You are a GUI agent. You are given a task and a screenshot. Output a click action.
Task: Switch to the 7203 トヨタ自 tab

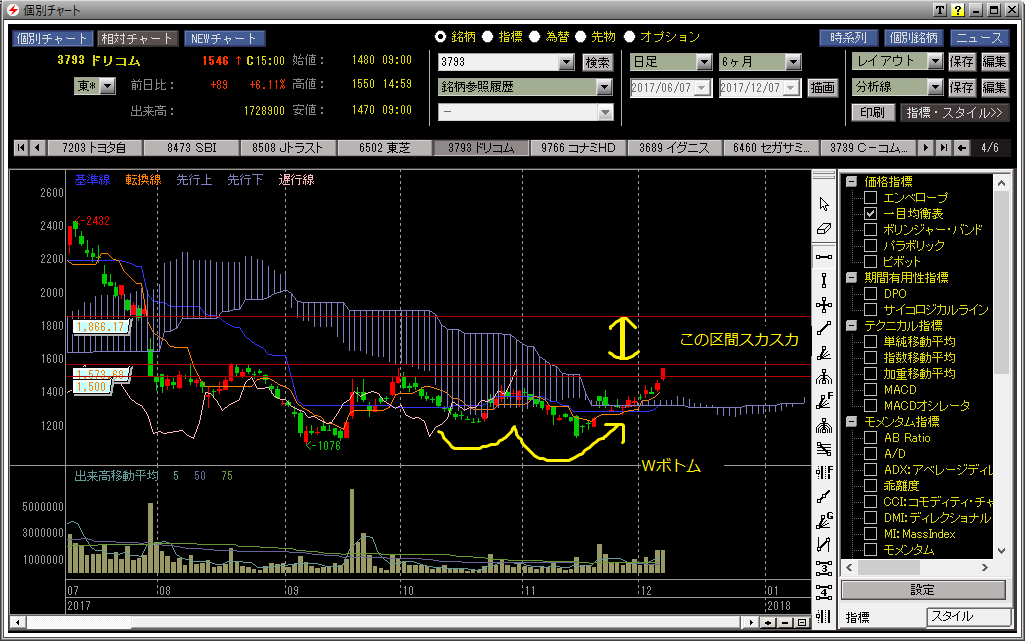pos(94,148)
